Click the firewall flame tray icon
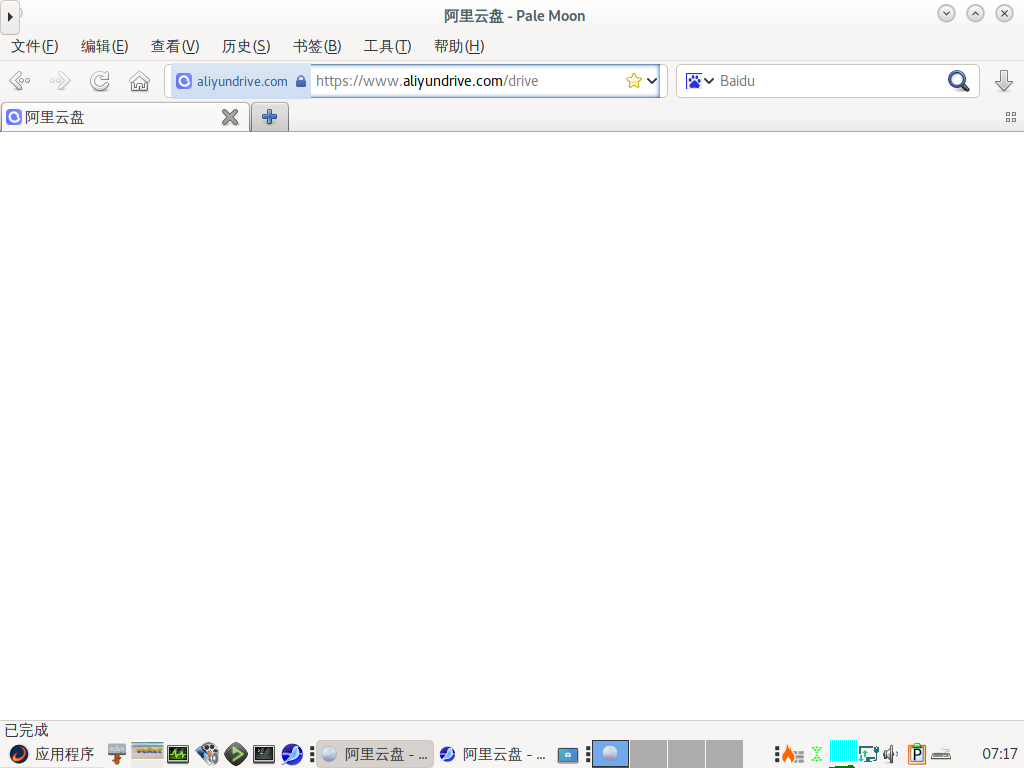 pyautogui.click(x=792, y=754)
